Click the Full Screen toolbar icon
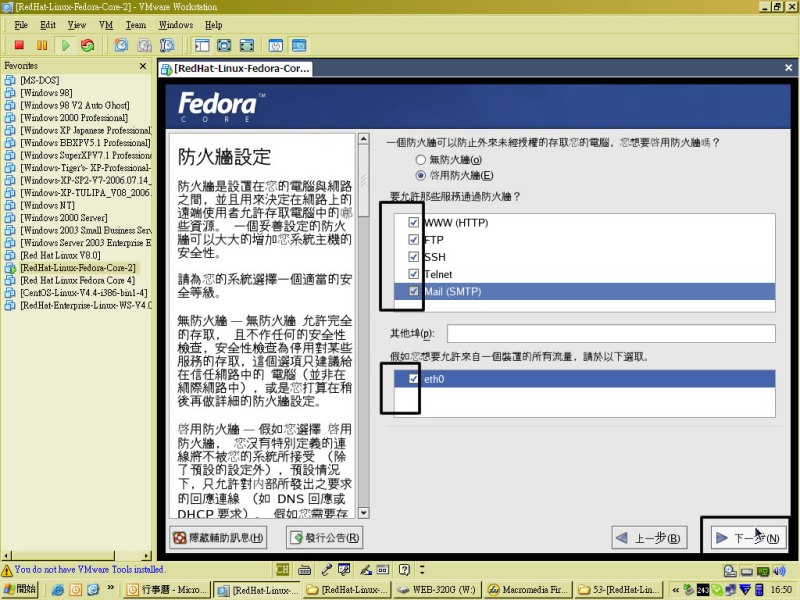This screenshot has width=800, height=600. (x=224, y=45)
